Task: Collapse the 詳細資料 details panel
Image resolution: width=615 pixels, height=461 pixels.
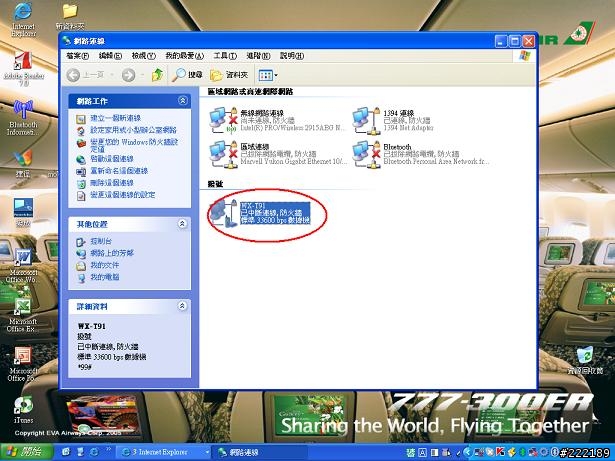Action: tap(182, 306)
